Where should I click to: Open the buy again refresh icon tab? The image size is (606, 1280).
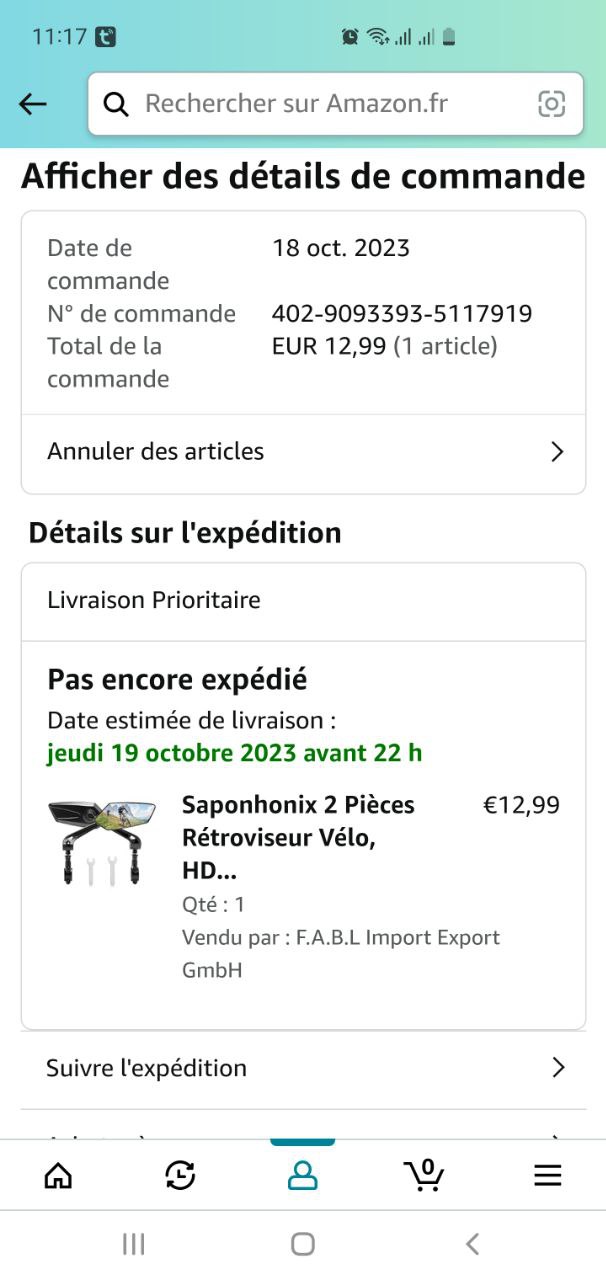(x=180, y=1176)
